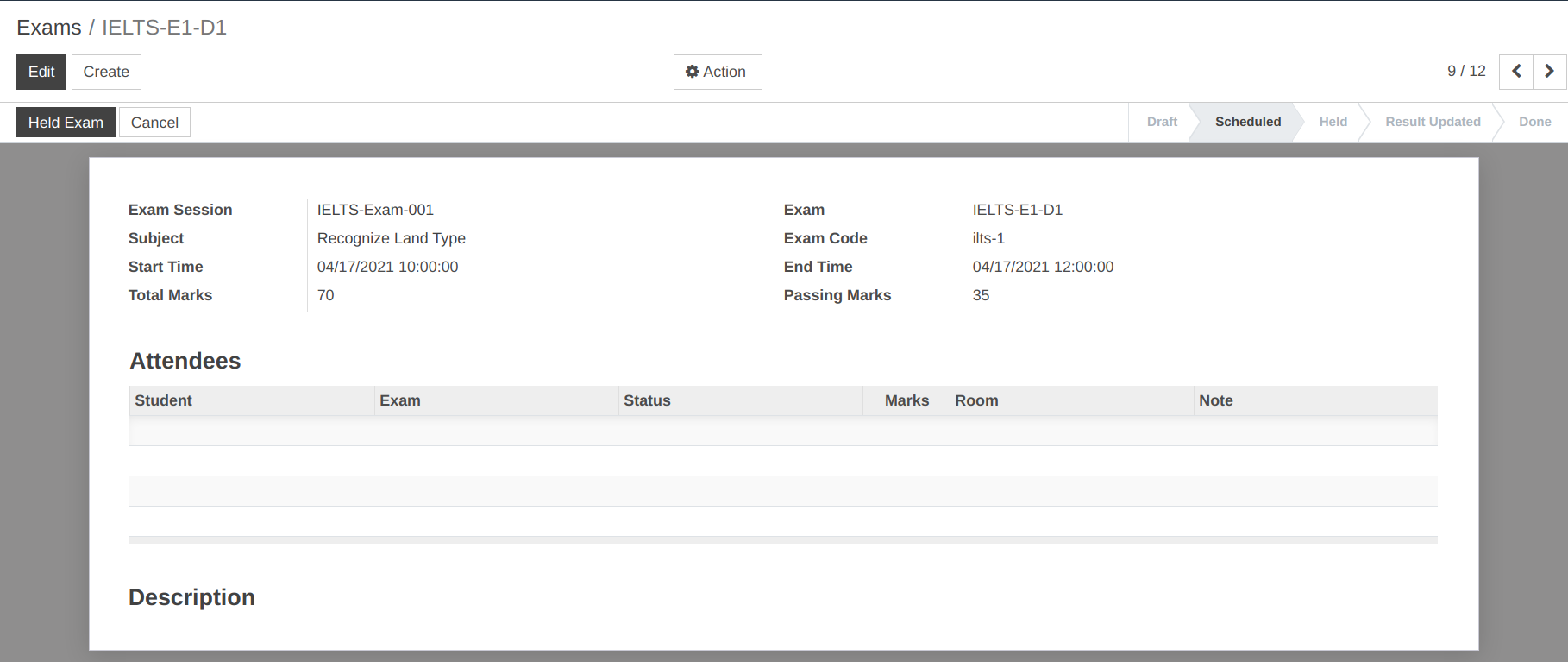The width and height of the screenshot is (1568, 662).
Task: Click the exam code value ilts-1
Action: tap(988, 238)
